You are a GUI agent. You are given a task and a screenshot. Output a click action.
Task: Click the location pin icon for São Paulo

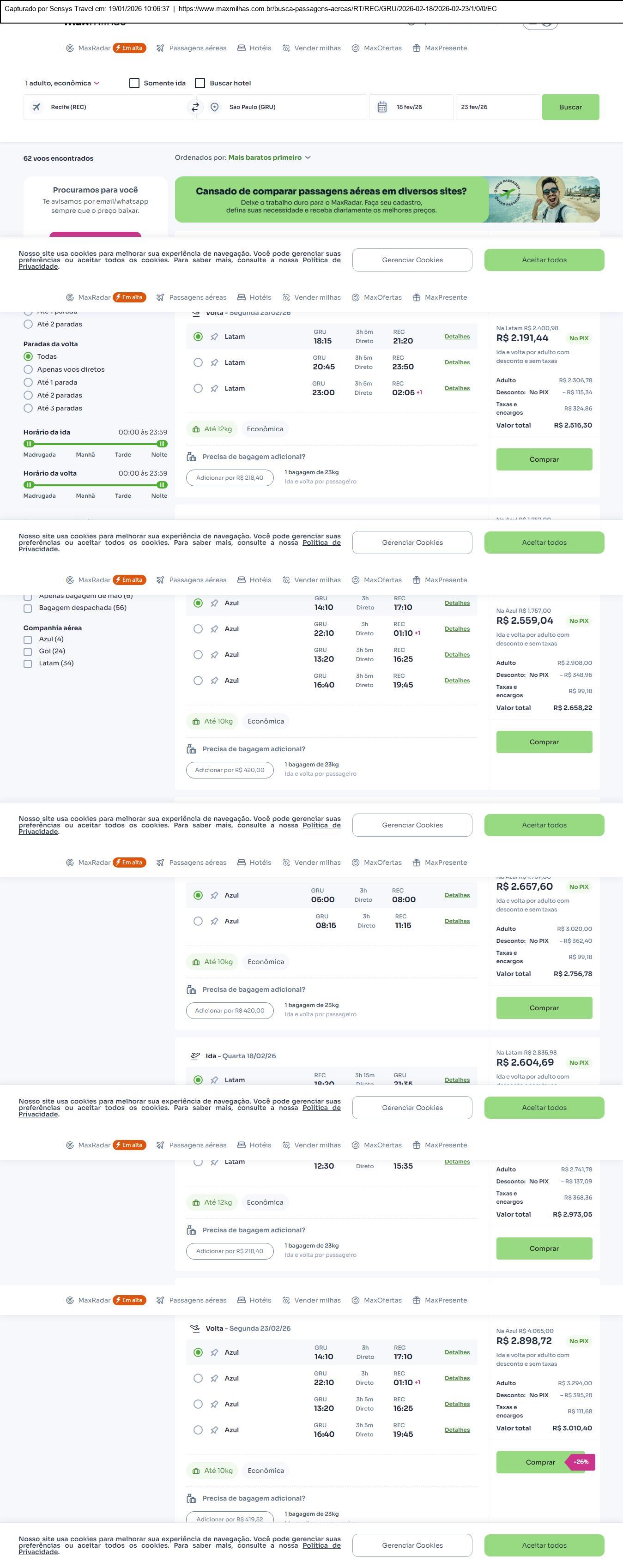click(x=214, y=107)
